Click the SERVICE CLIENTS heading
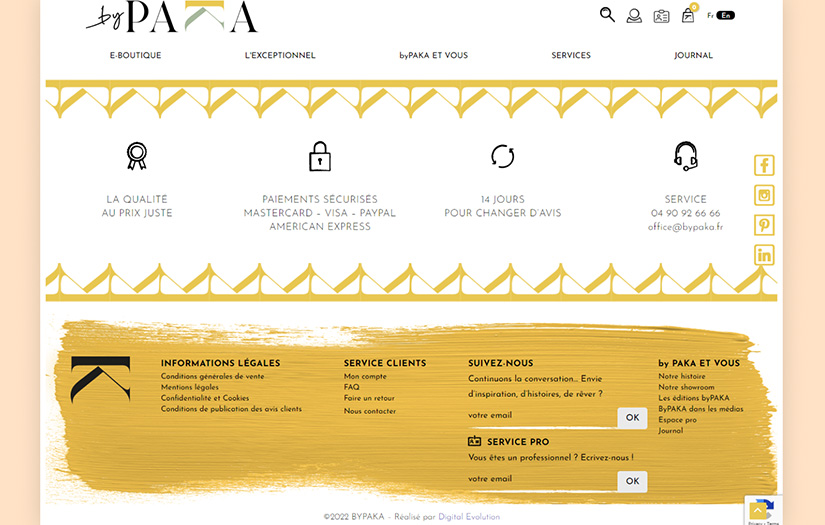 385,363
